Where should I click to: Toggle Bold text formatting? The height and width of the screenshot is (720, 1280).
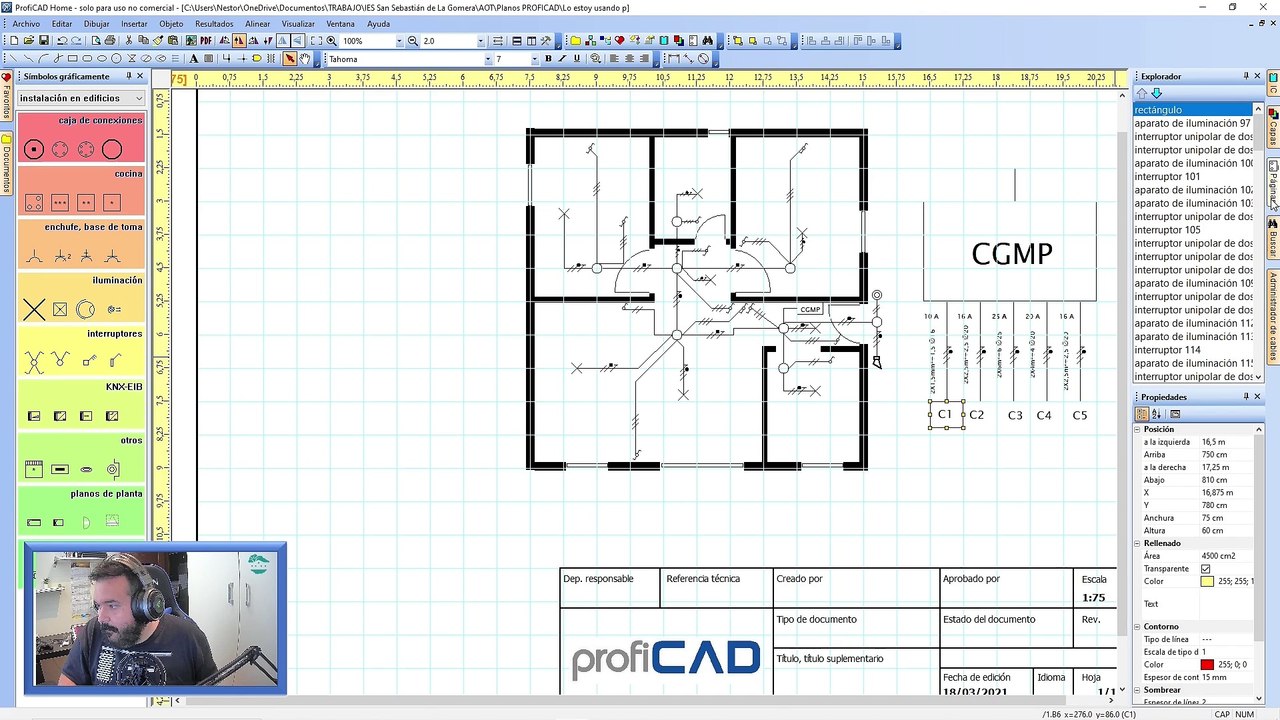pos(548,58)
